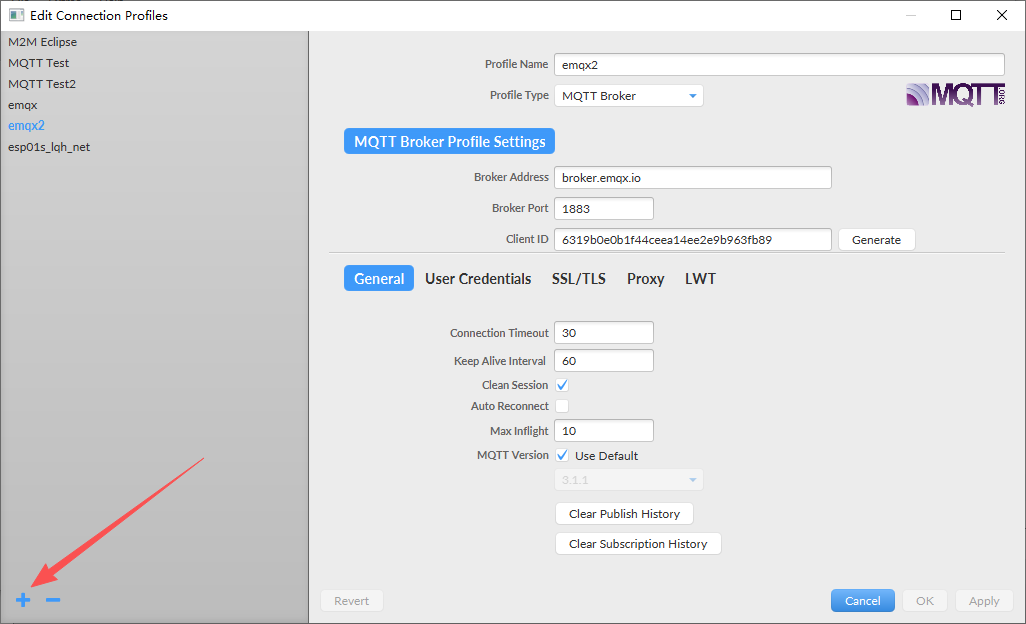Uncheck the Use Default MQTT version box
Image resolution: width=1026 pixels, height=624 pixels.
pyautogui.click(x=562, y=455)
